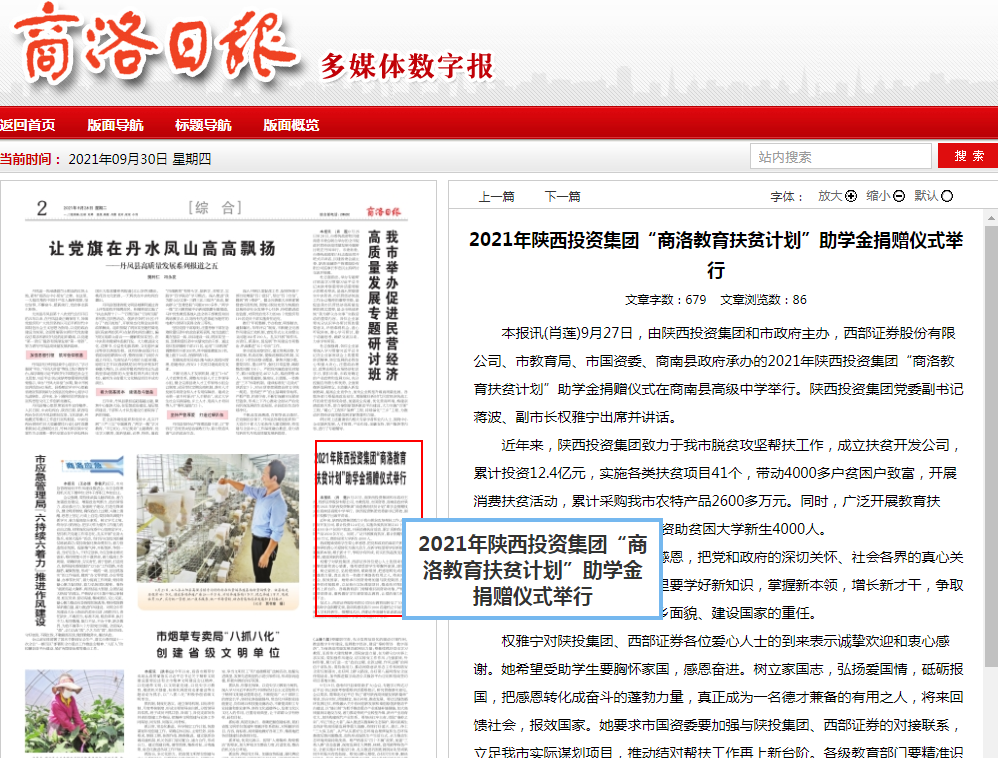
Task: Go to next article via 下一篇
Action: click(x=562, y=196)
